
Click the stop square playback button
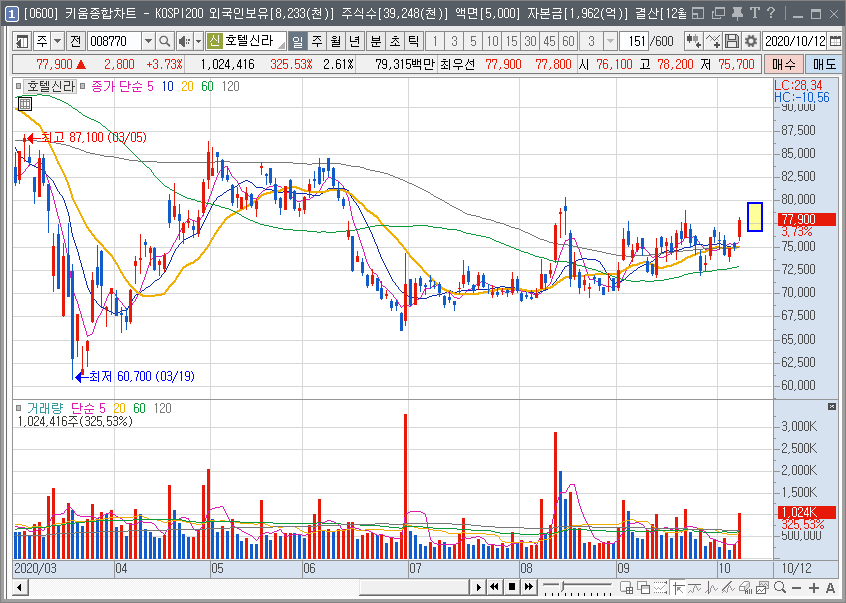click(x=512, y=587)
